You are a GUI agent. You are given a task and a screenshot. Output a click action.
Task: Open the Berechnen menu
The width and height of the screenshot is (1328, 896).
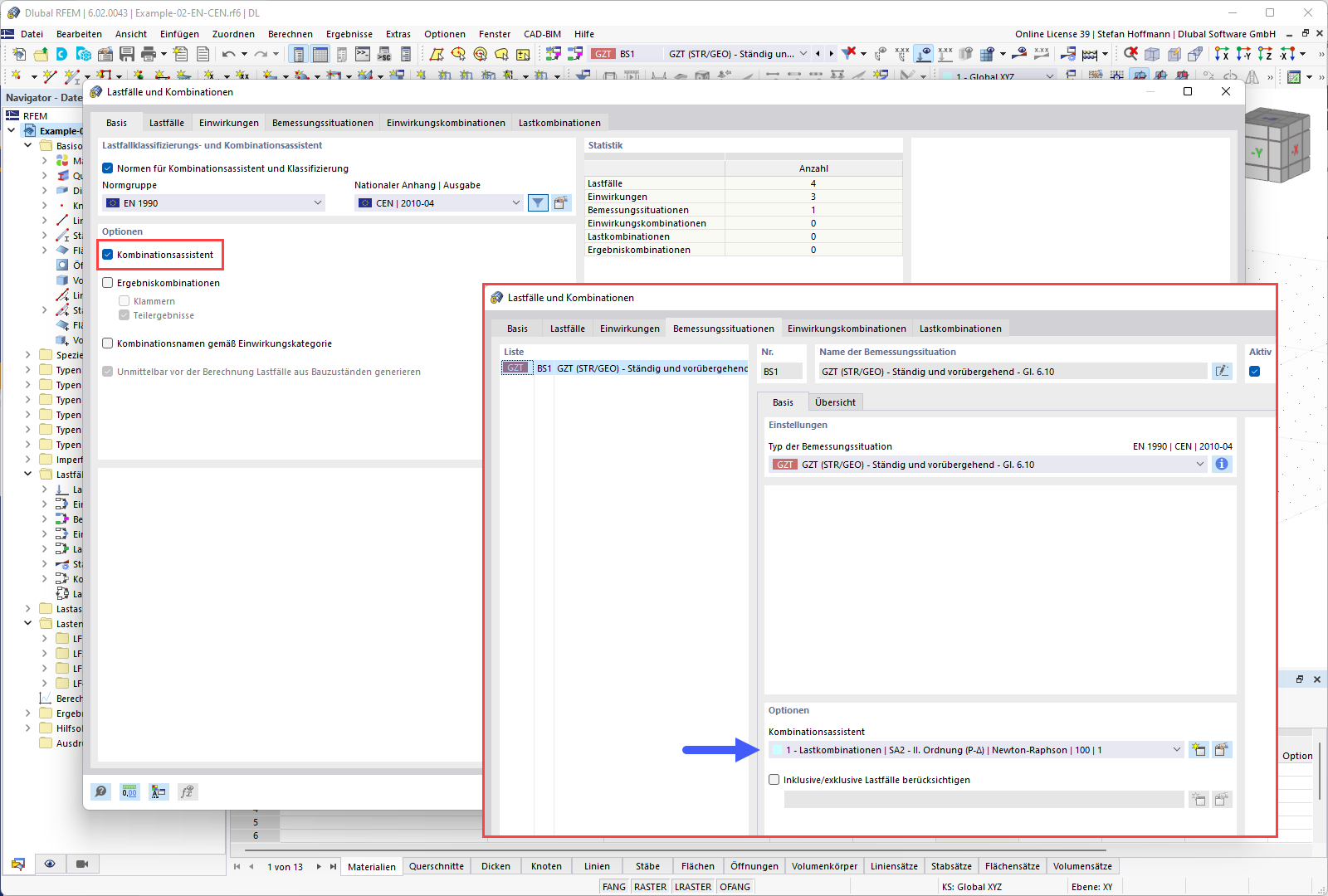290,34
